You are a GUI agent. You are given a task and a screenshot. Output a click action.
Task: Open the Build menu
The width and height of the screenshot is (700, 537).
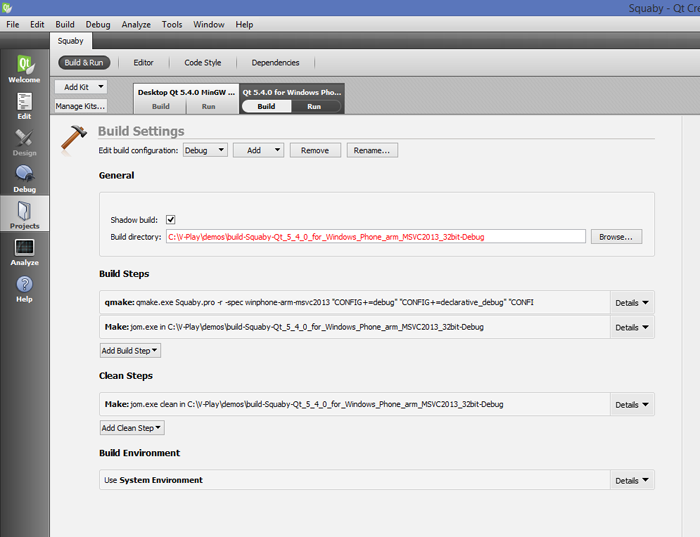65,25
